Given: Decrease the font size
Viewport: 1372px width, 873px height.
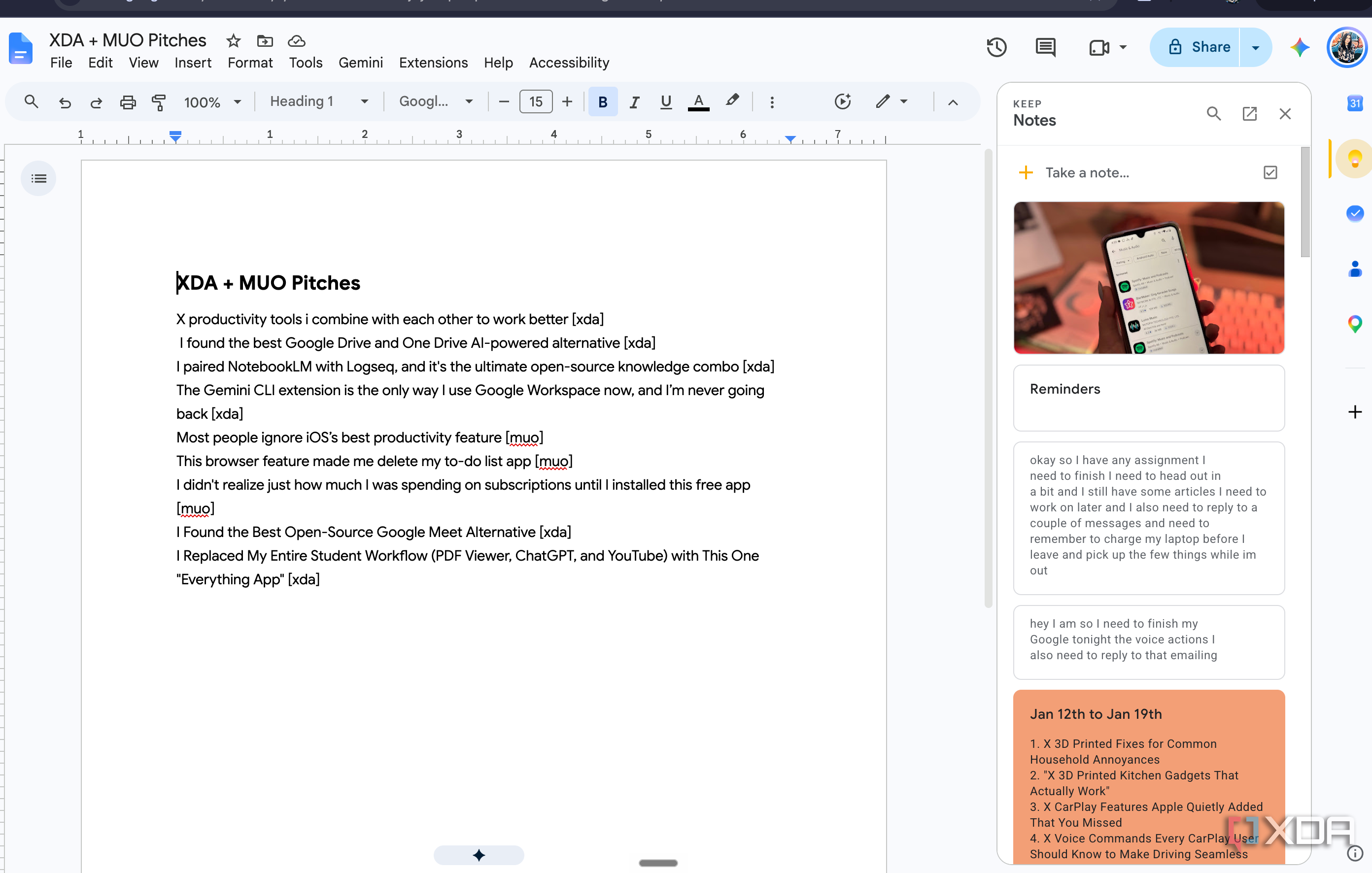Looking at the screenshot, I should (504, 102).
